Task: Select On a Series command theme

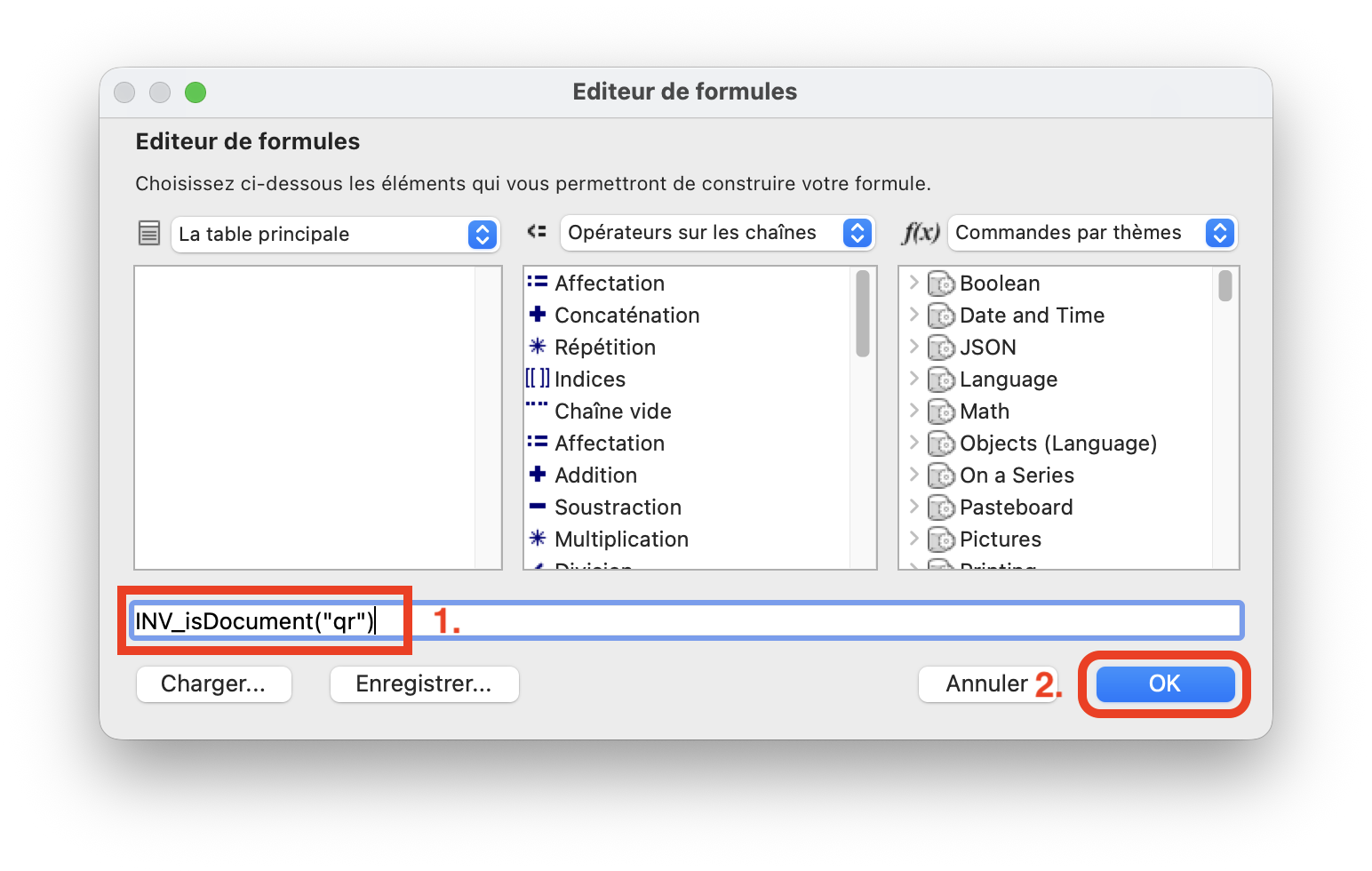Action: tap(1017, 475)
